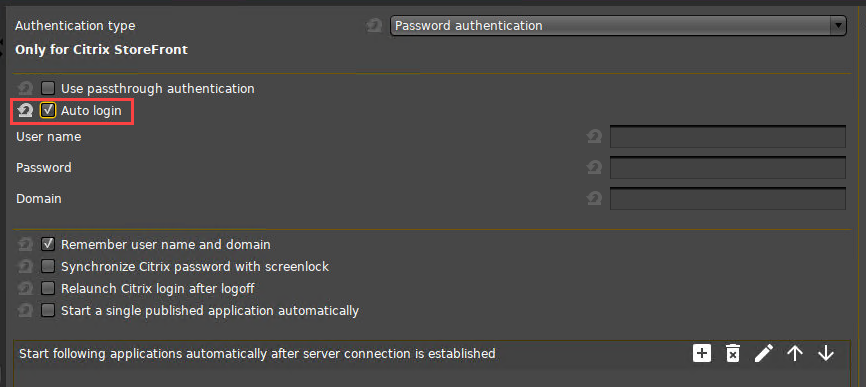Check Relaunch Citrix login after logoff

(48, 288)
